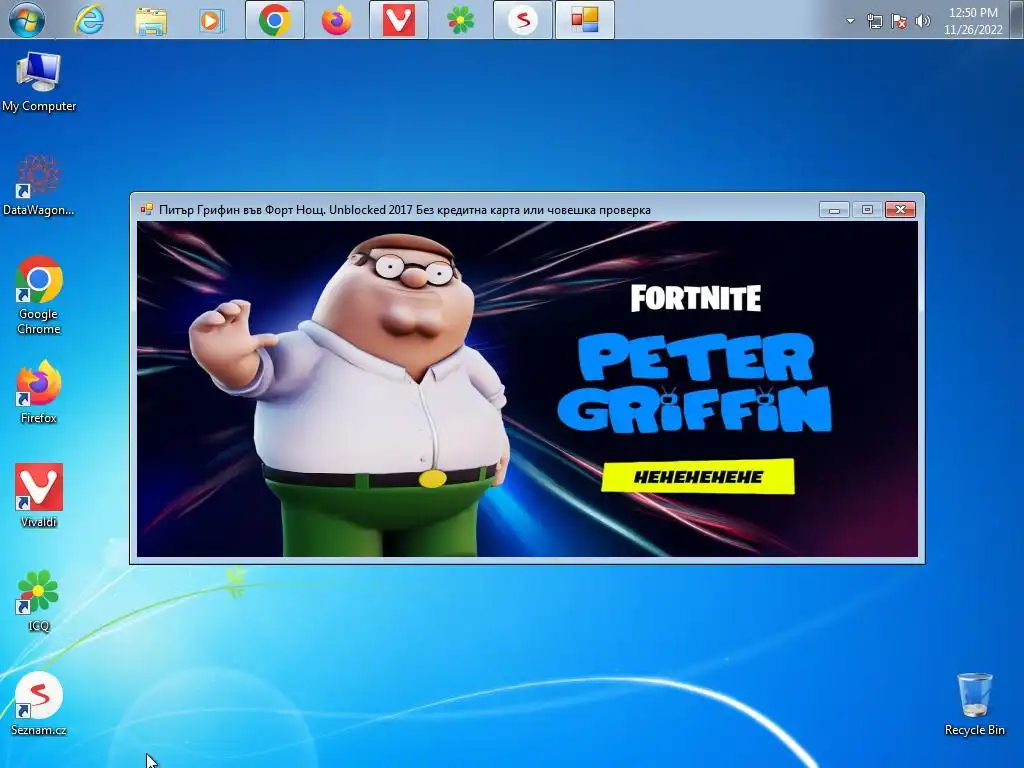
Task: Maximize the Peter Griffin window
Action: 867,210
